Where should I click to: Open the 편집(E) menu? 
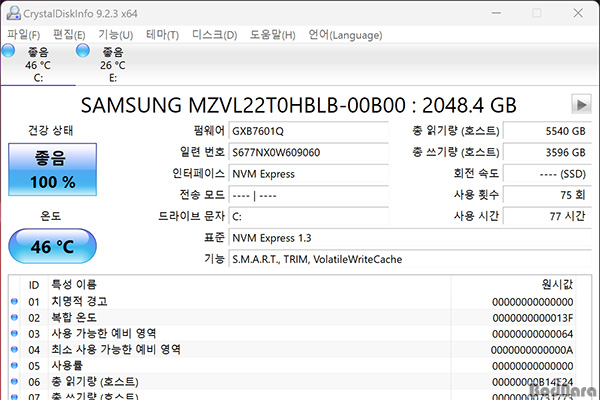pyautogui.click(x=69, y=35)
